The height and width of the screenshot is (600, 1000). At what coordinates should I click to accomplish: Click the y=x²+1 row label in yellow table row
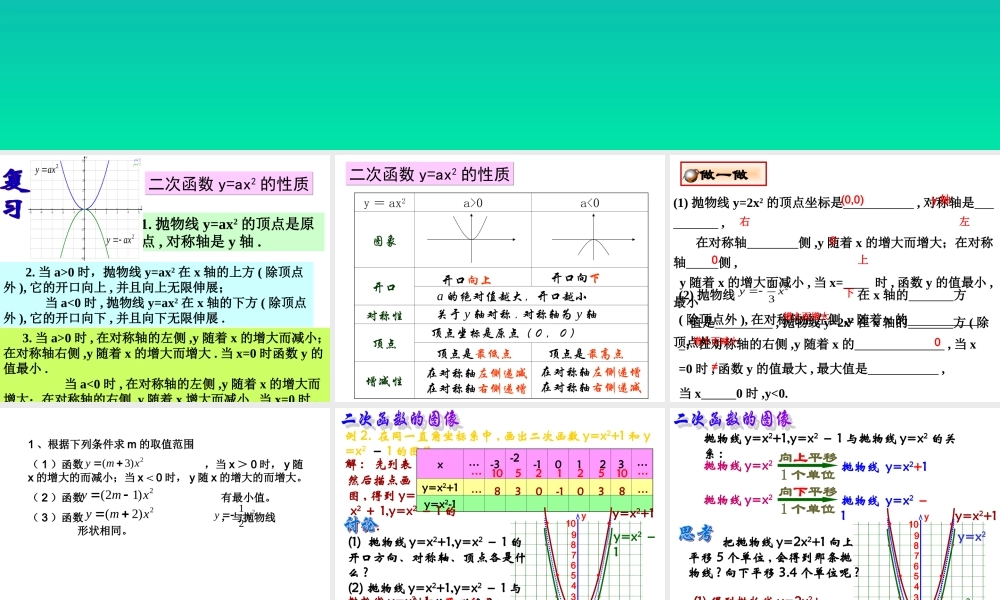point(440,488)
